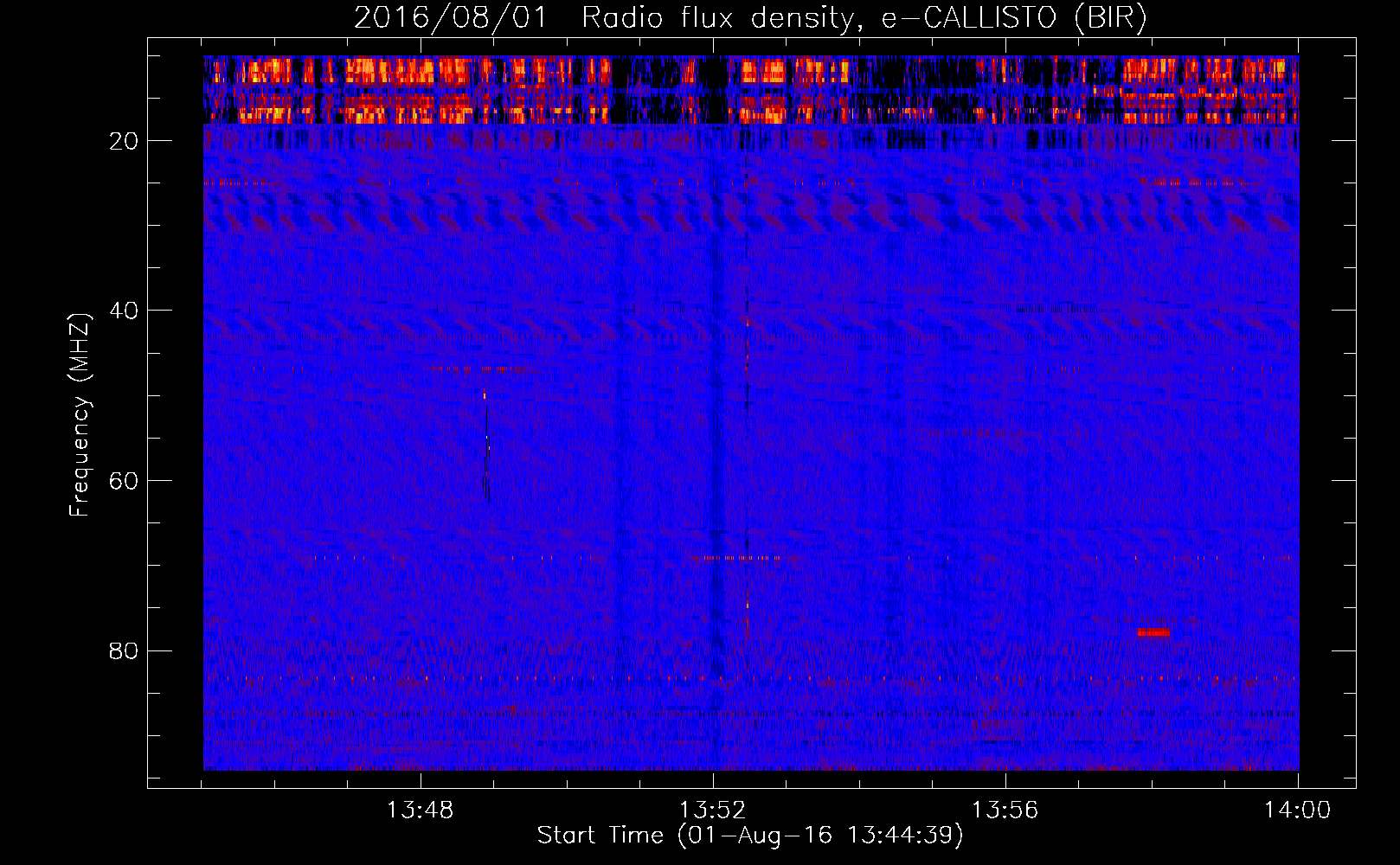Click the bright red burst near 78 MHz
This screenshot has height=865, width=1400.
coord(1153,632)
